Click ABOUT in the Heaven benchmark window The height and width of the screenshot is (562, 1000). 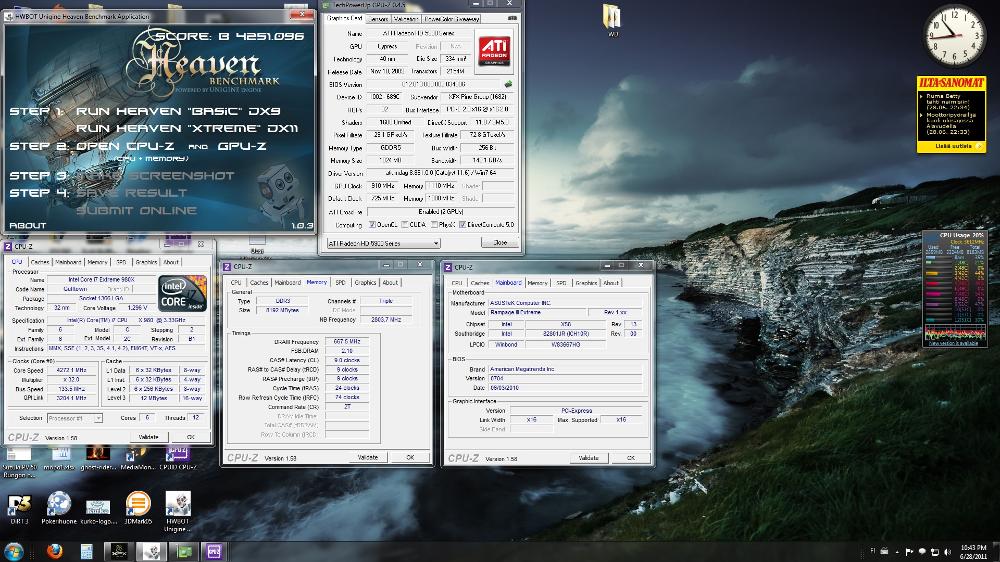pyautogui.click(x=27, y=225)
